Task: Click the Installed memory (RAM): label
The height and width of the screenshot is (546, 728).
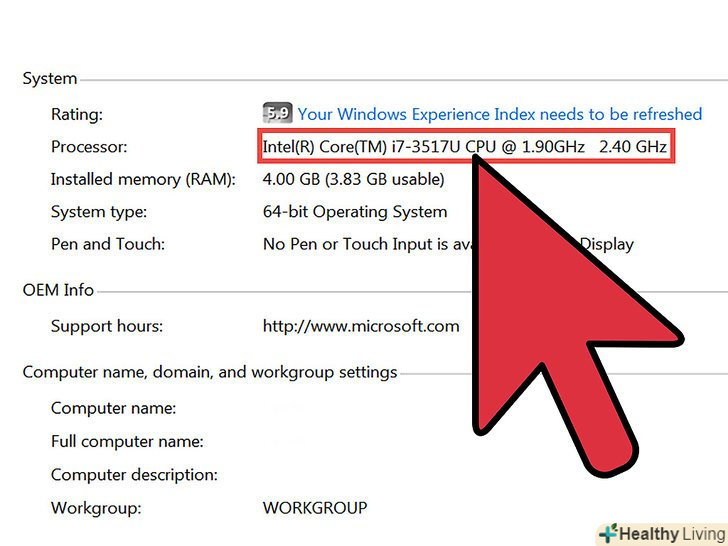Action: 143,179
